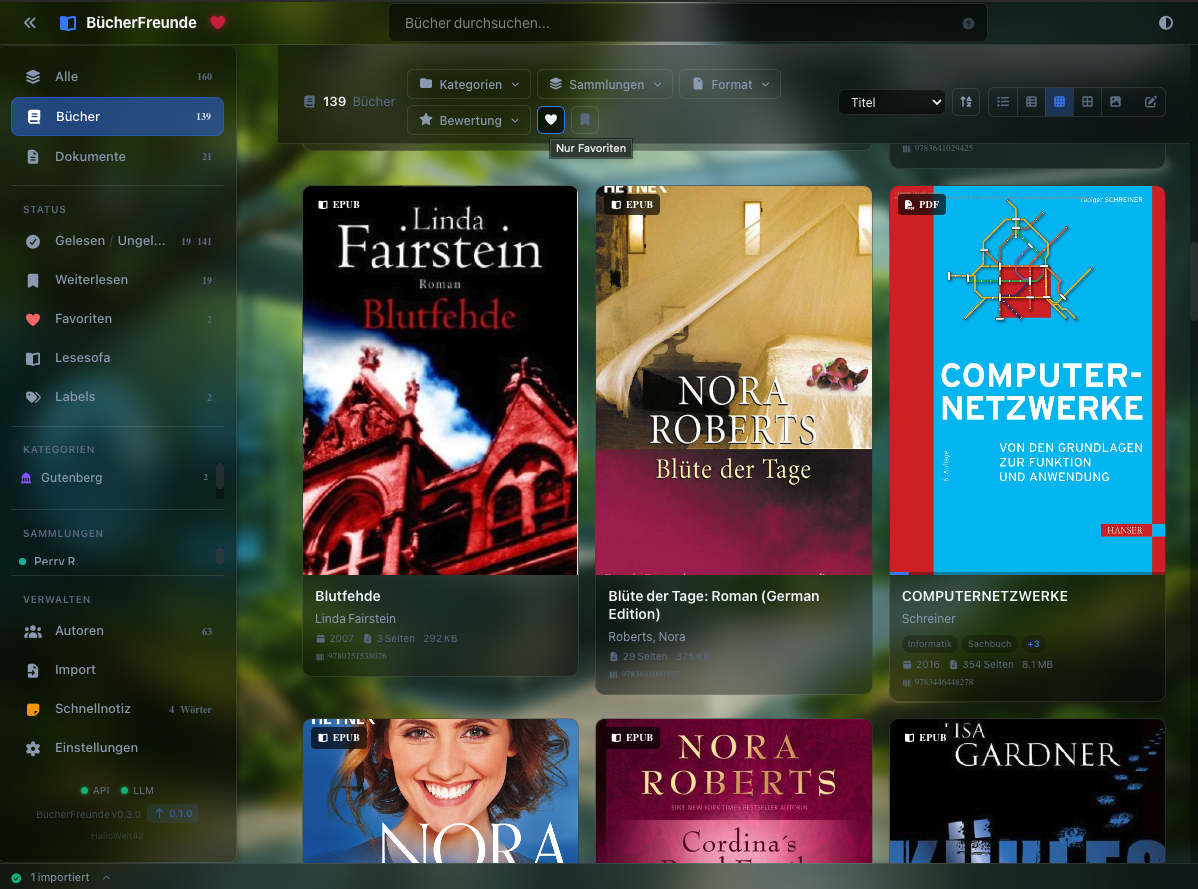Screen dimensions: 1198x889
Task: Click 'COMPUTERNETZWERKE' title text
Action: click(985, 596)
